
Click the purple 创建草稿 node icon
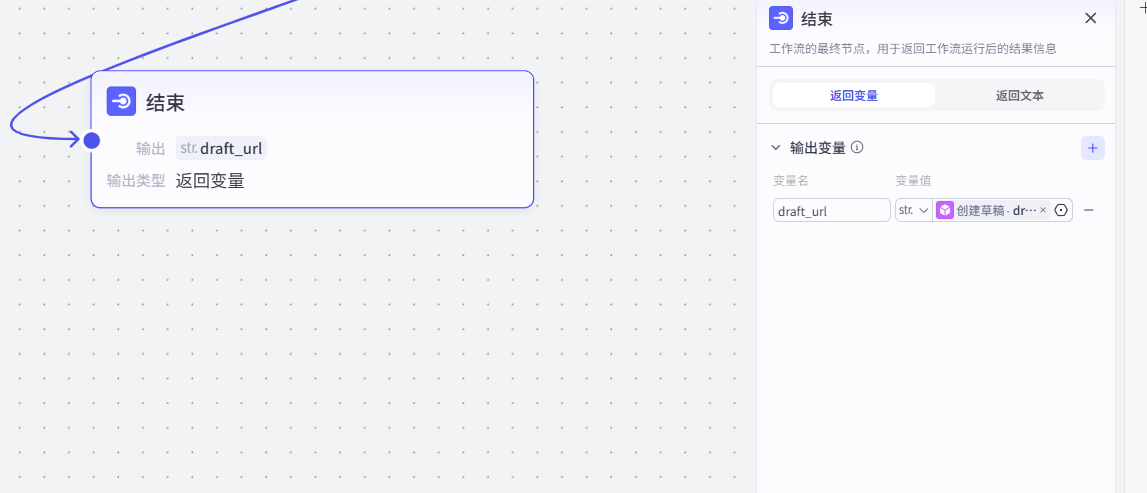point(945,210)
